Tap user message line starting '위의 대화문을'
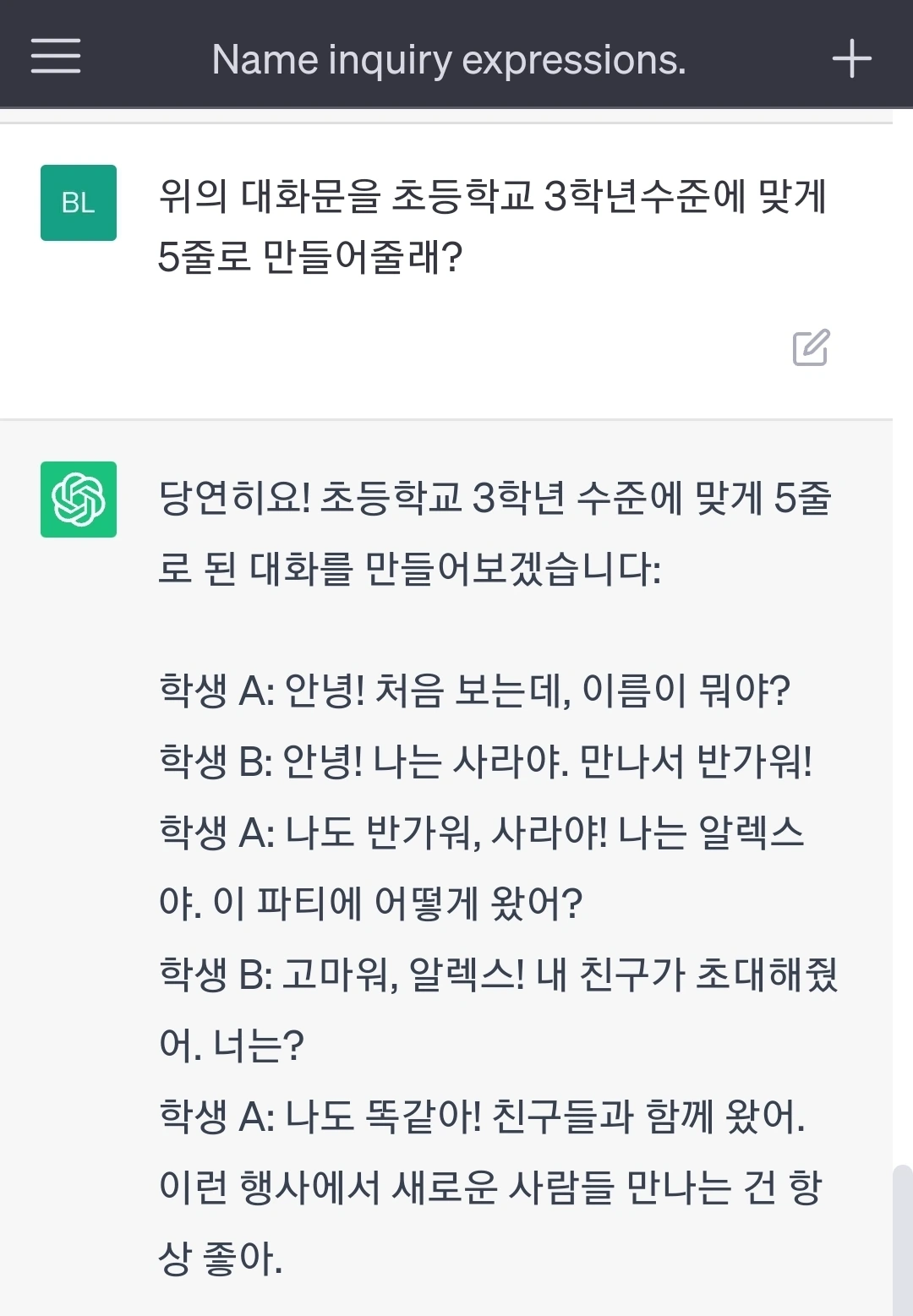This screenshot has height=1316, width=913. pos(493,196)
